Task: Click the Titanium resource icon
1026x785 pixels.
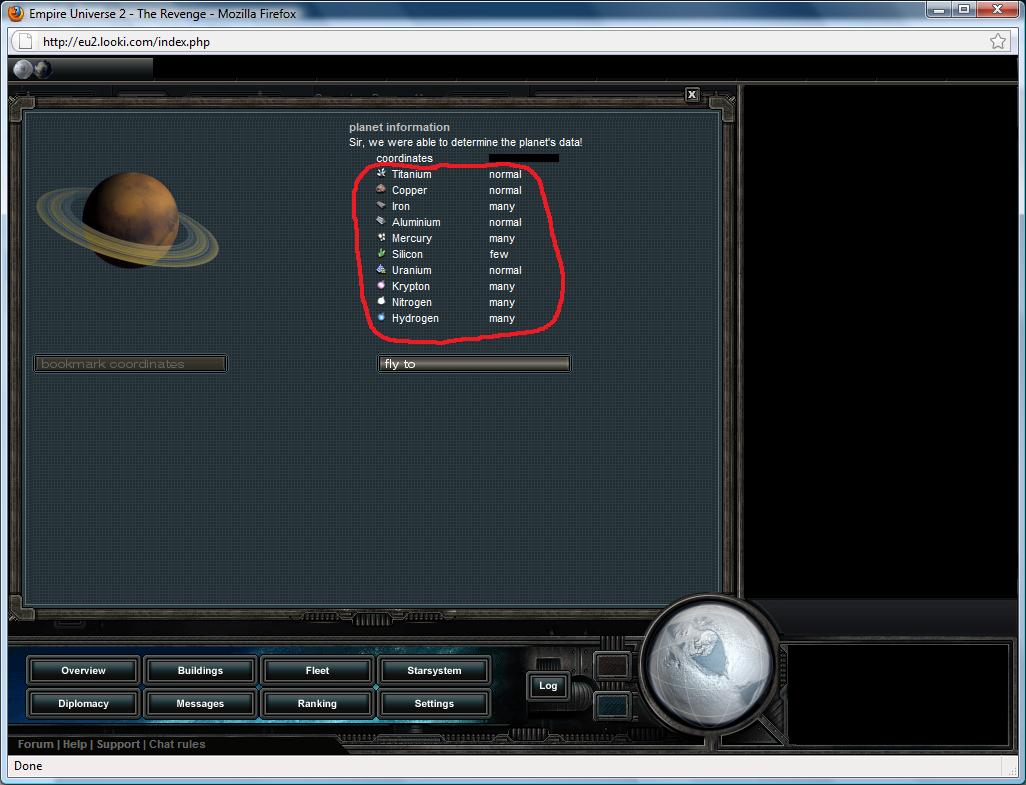Action: (381, 173)
